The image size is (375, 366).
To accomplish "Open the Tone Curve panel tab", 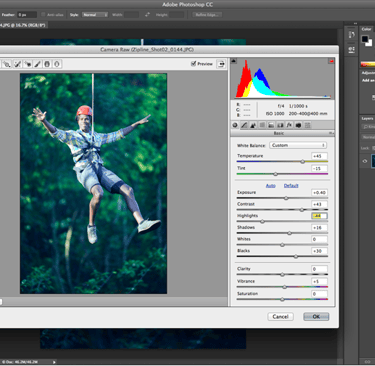I will pos(244,125).
